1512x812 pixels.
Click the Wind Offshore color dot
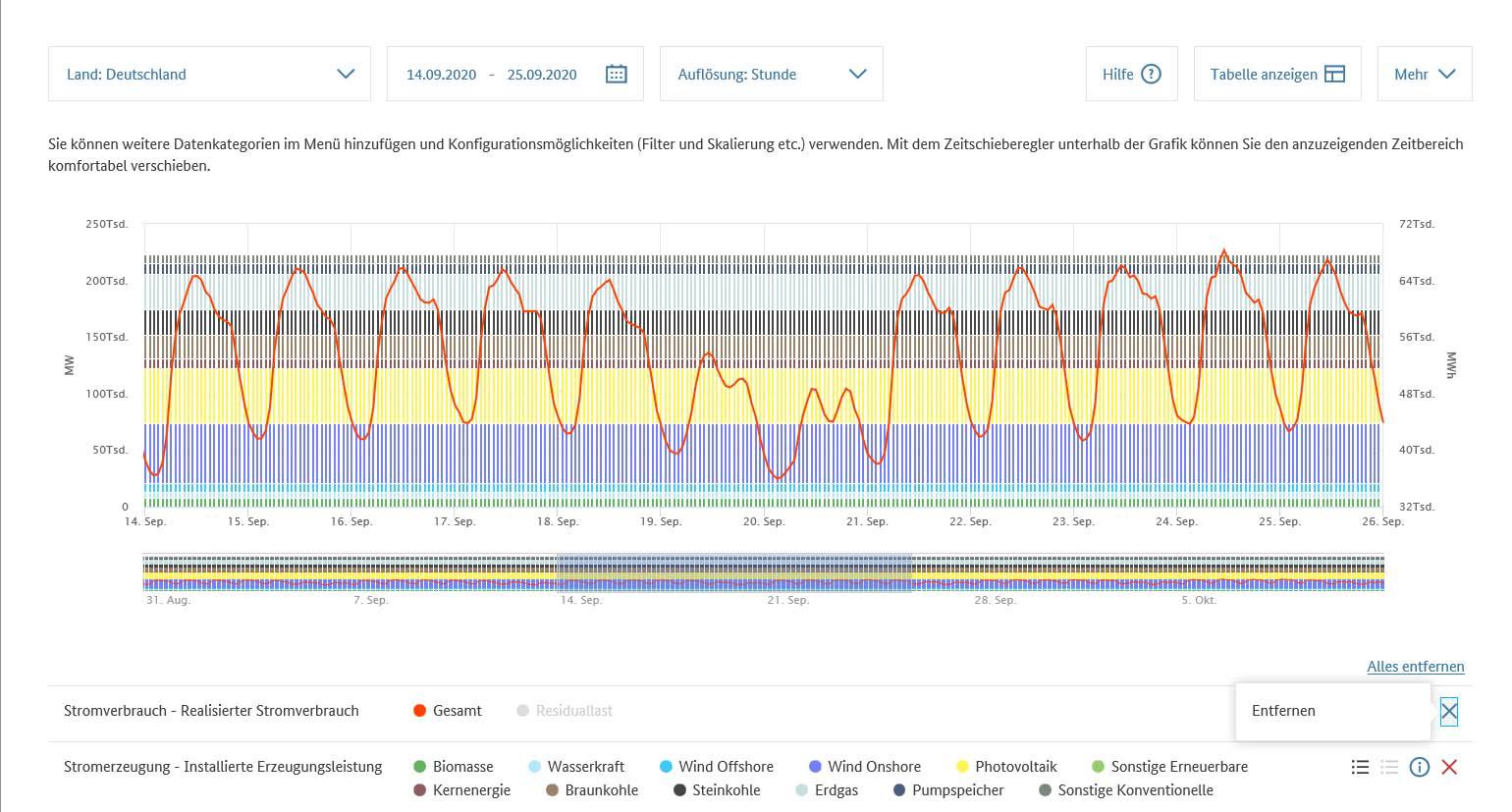pyautogui.click(x=666, y=767)
